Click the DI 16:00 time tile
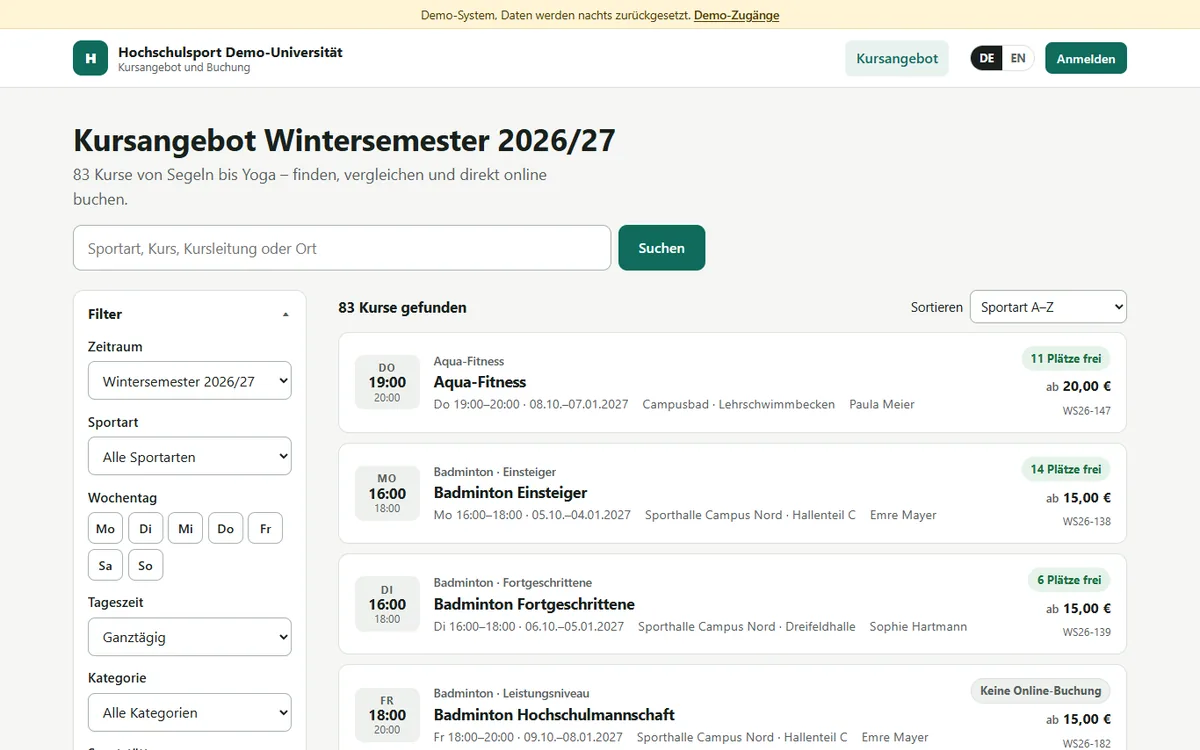The height and width of the screenshot is (750, 1200). point(387,604)
